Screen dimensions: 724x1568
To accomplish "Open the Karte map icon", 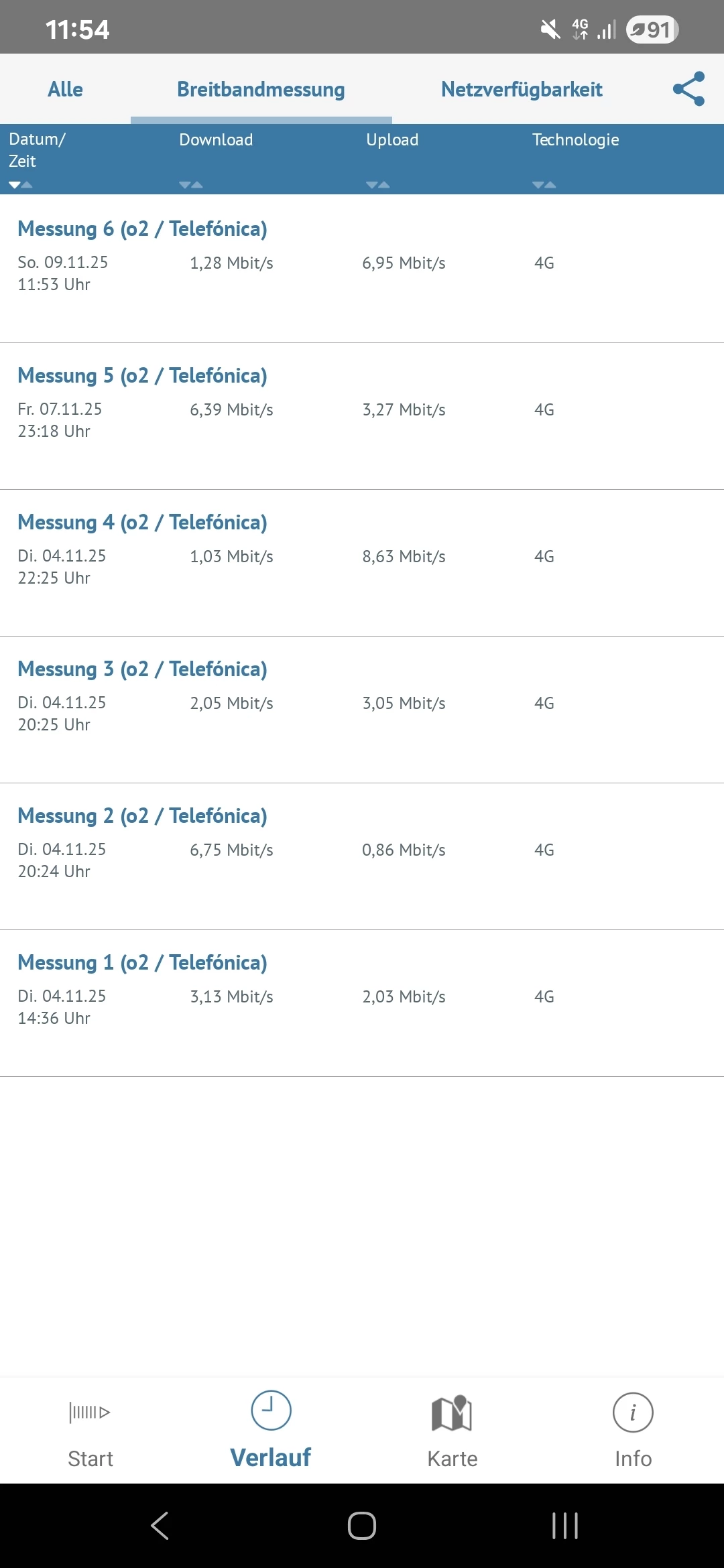I will [x=452, y=1413].
